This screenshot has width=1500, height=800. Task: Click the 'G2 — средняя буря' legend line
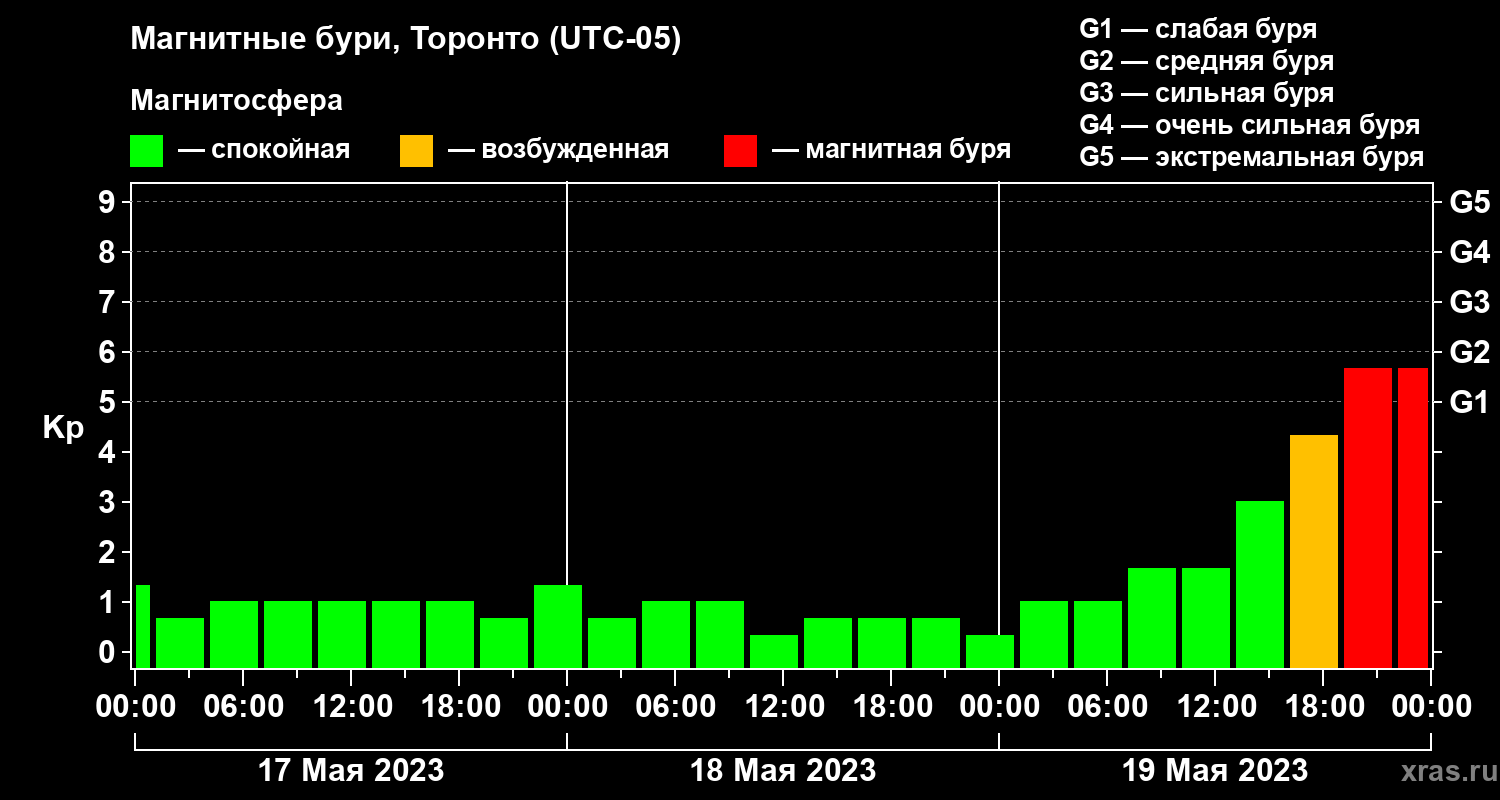(1206, 61)
